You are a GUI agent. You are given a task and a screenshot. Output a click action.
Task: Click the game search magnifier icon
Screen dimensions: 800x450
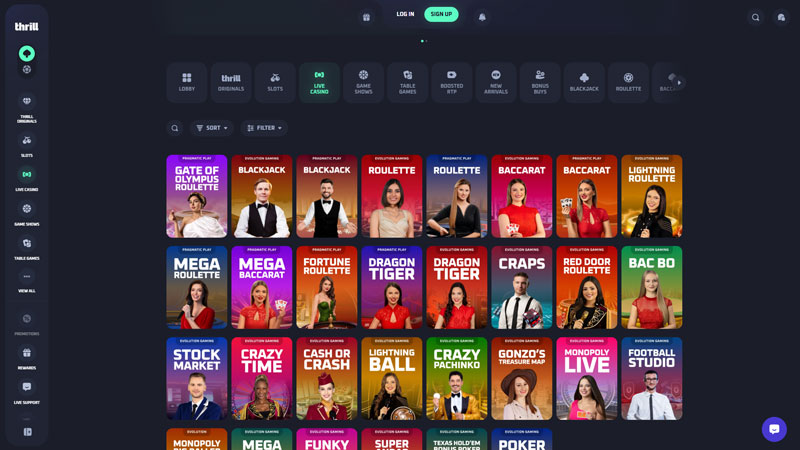[x=174, y=128]
